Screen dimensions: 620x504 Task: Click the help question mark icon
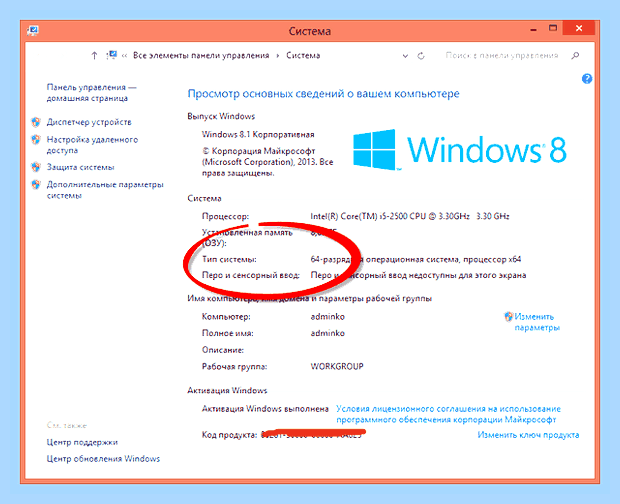click(x=587, y=79)
